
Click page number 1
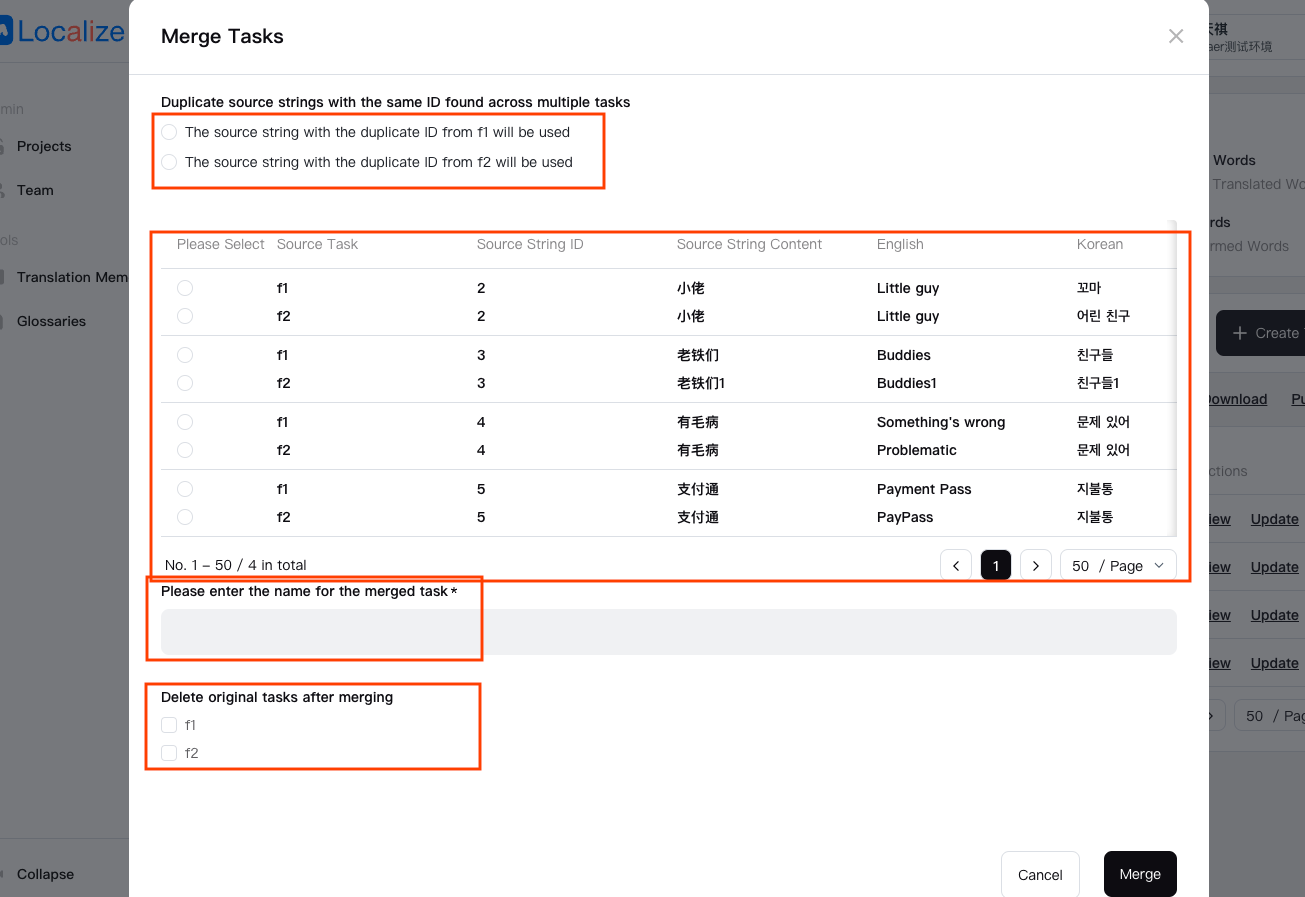996,566
